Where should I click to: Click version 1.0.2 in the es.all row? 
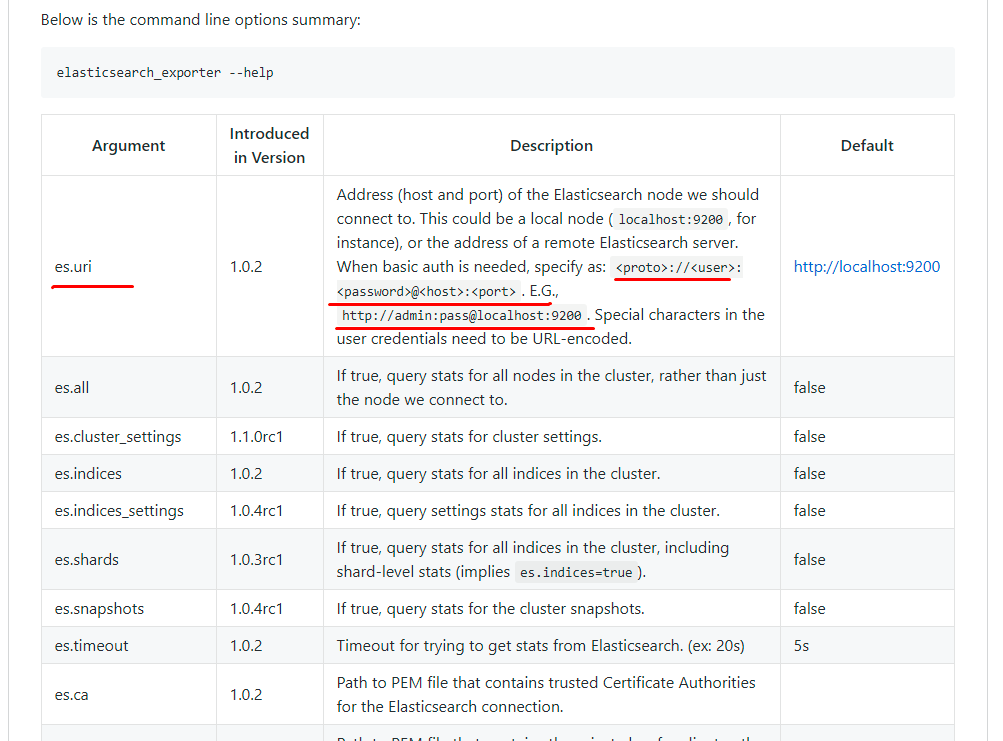tap(246, 388)
